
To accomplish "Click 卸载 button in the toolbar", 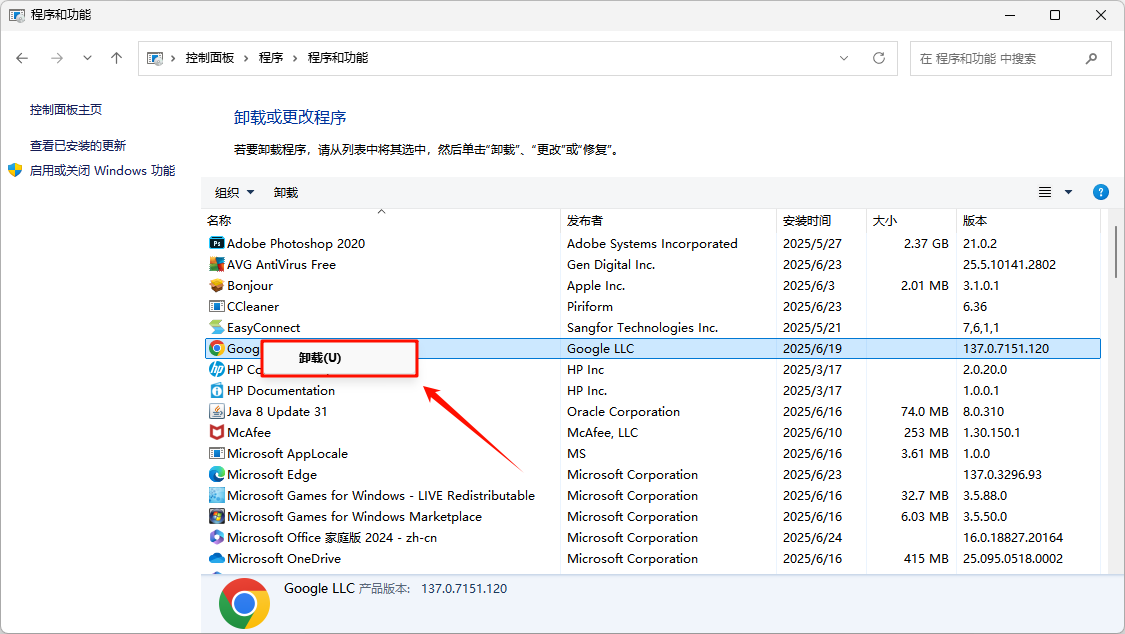I will point(286,192).
